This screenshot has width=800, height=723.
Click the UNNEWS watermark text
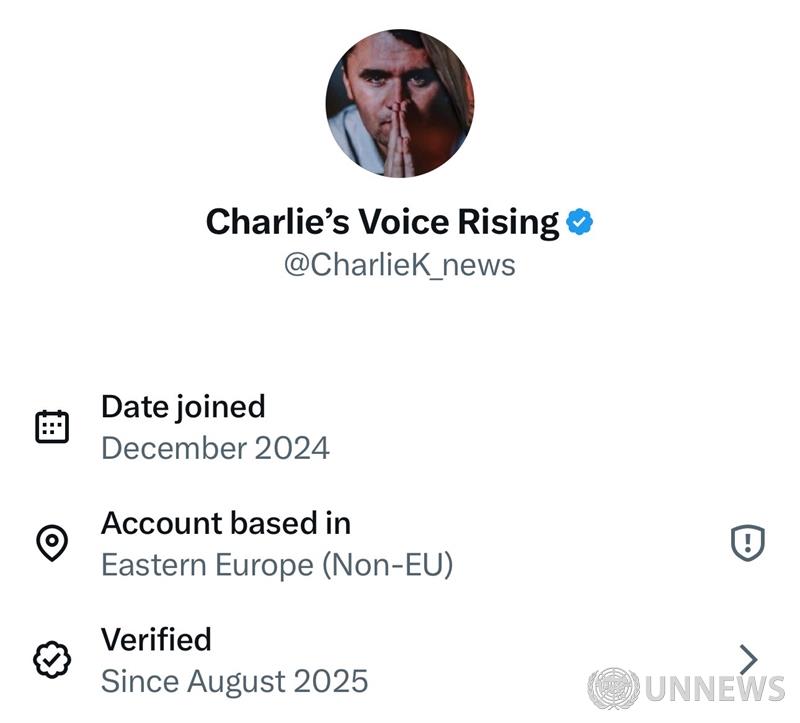715,689
